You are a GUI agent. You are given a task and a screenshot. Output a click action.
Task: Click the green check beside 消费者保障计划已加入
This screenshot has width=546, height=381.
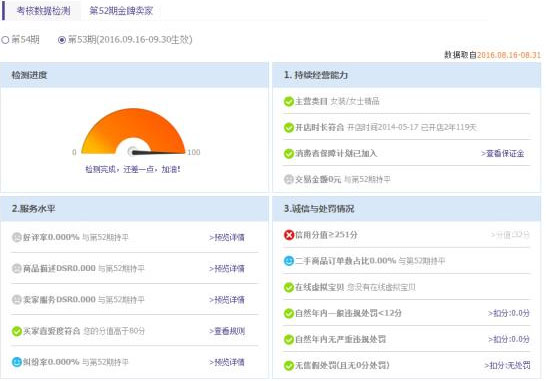pos(289,153)
